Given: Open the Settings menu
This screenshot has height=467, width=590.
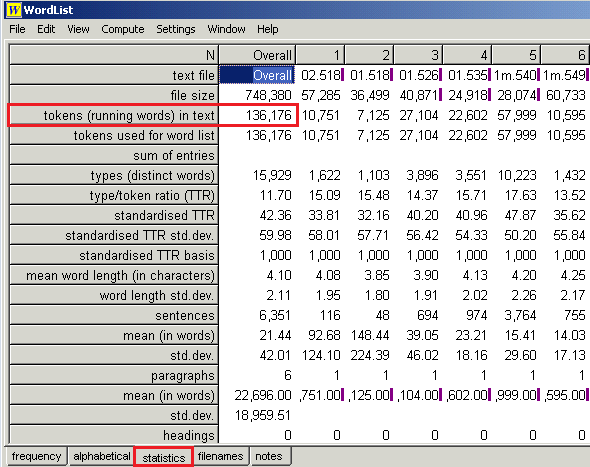Looking at the screenshot, I should coord(176,29).
